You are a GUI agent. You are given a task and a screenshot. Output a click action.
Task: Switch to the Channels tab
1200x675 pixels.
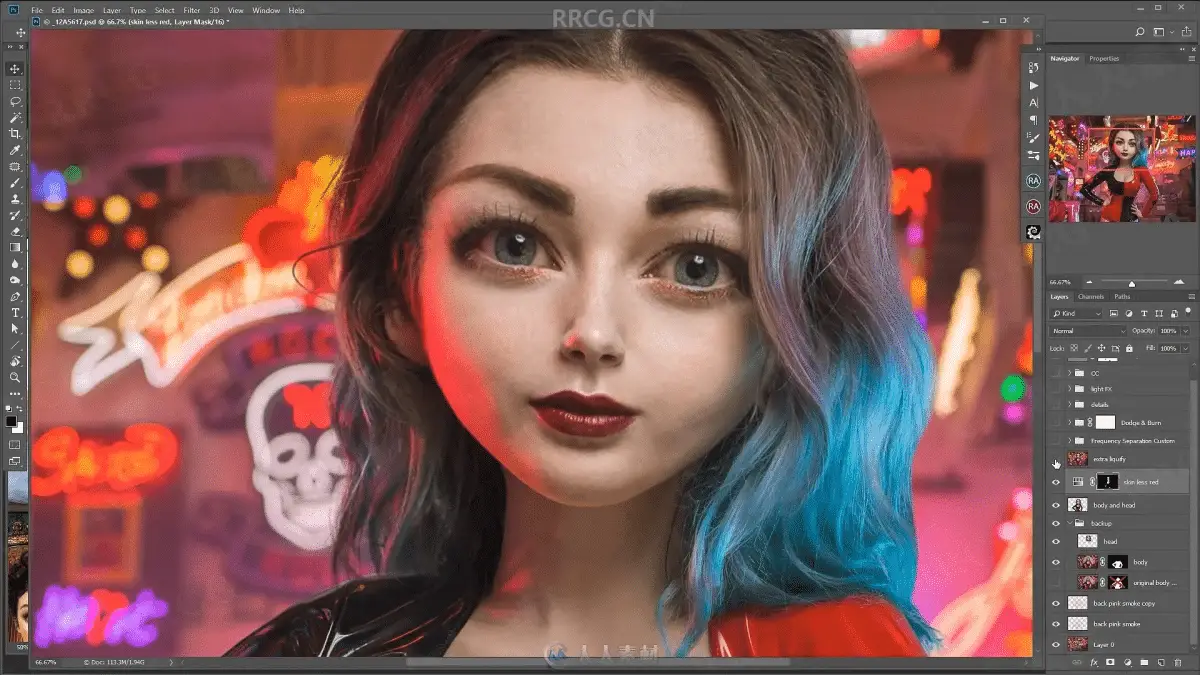point(1091,297)
